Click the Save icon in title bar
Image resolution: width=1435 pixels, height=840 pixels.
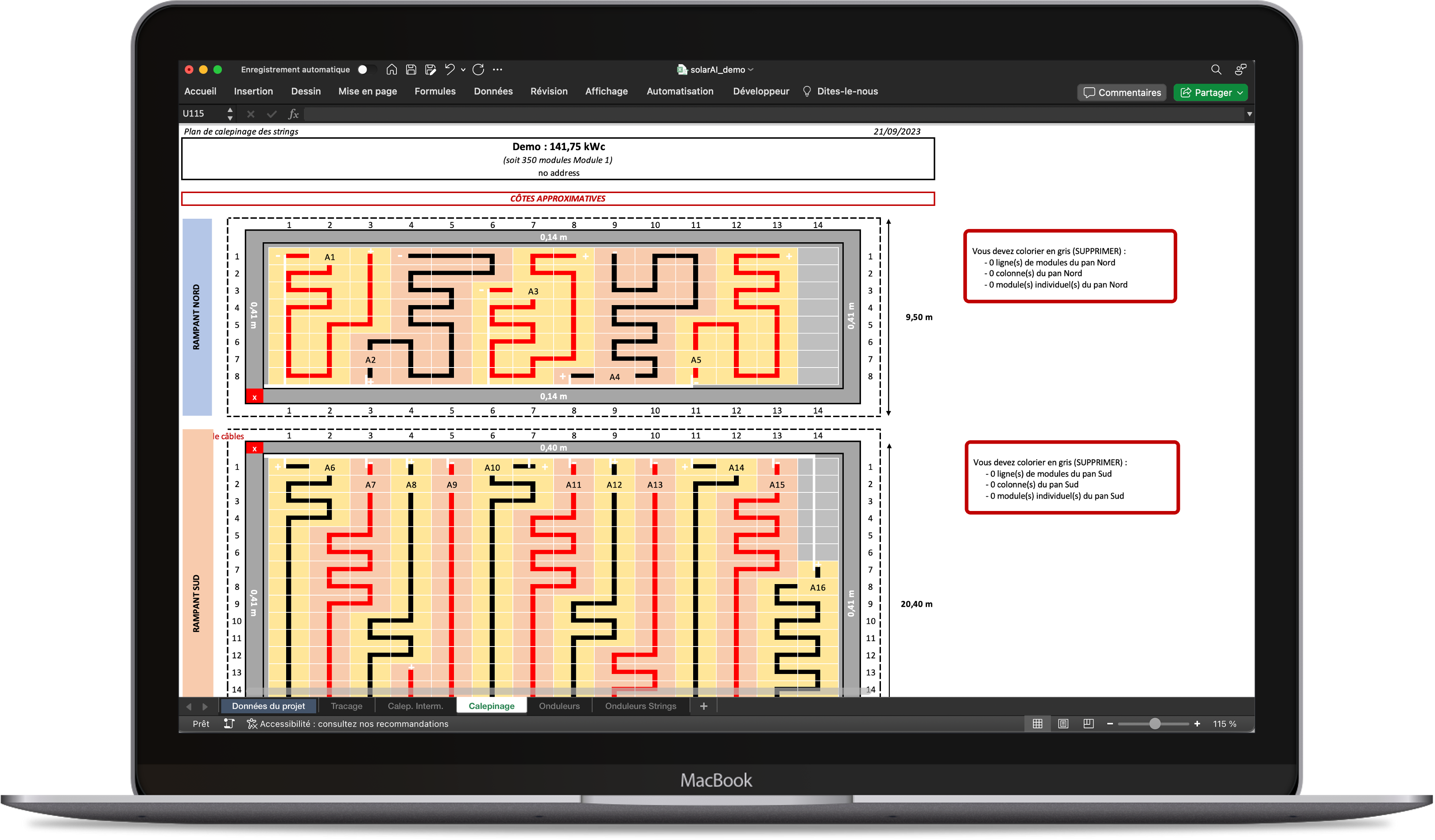[411, 70]
